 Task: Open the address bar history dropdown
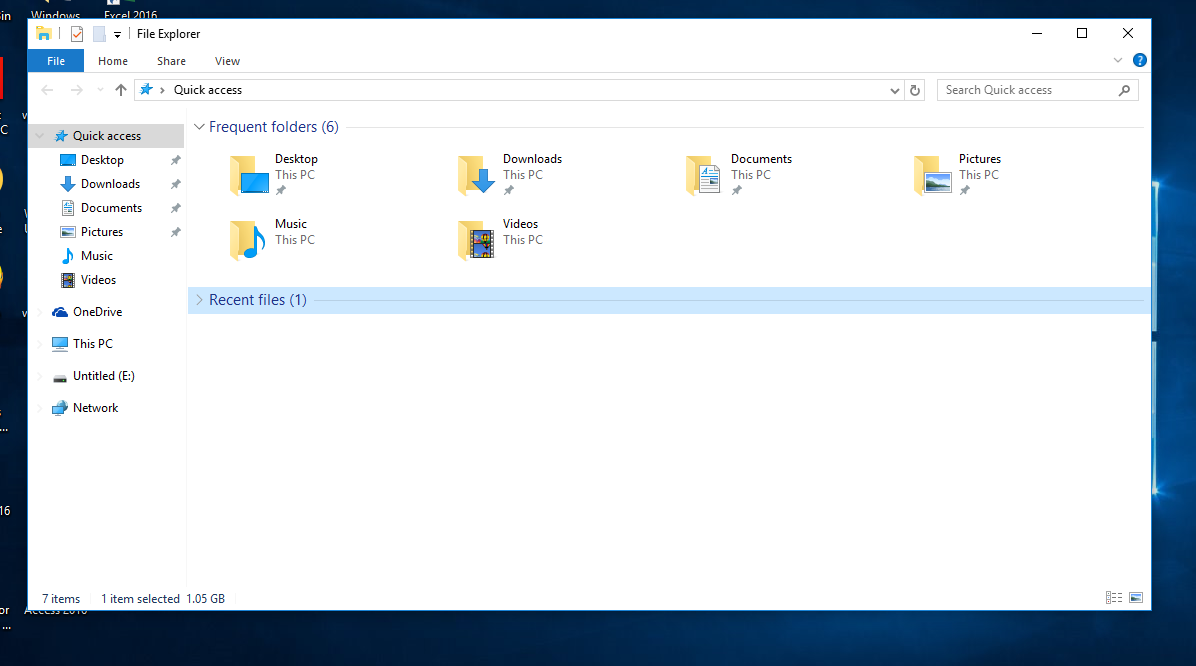click(x=895, y=90)
